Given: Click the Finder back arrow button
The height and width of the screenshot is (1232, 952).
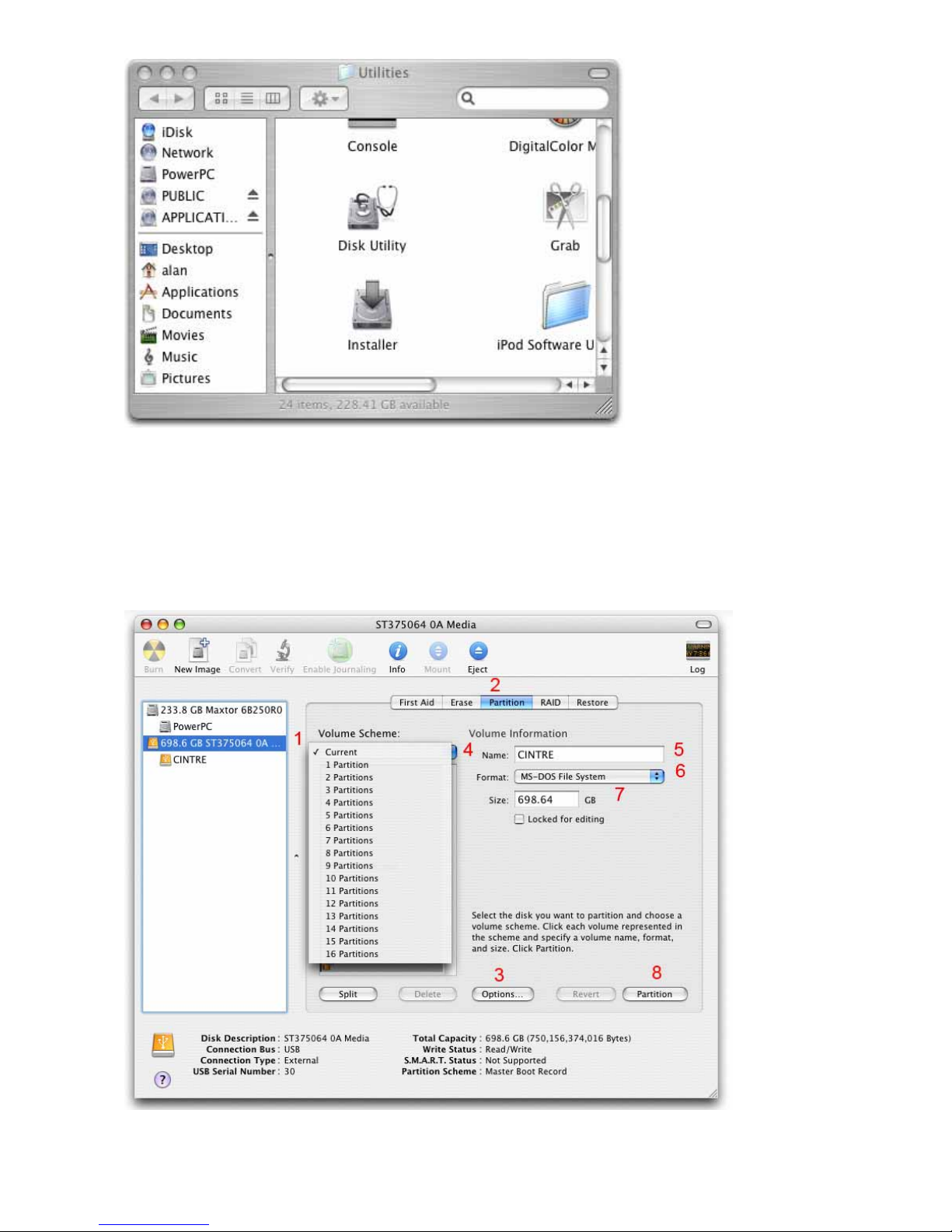Looking at the screenshot, I should coord(154,99).
